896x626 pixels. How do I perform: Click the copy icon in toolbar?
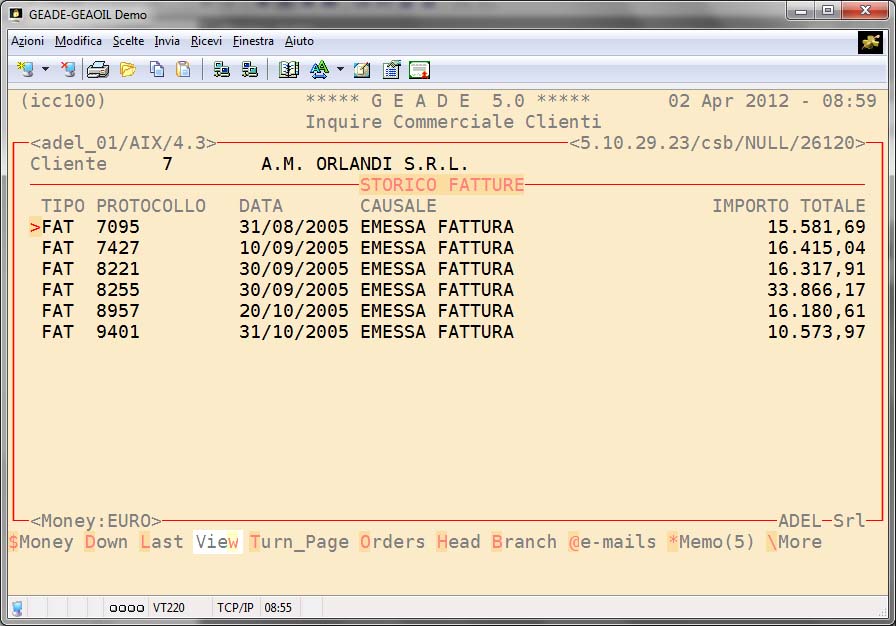(x=157, y=69)
